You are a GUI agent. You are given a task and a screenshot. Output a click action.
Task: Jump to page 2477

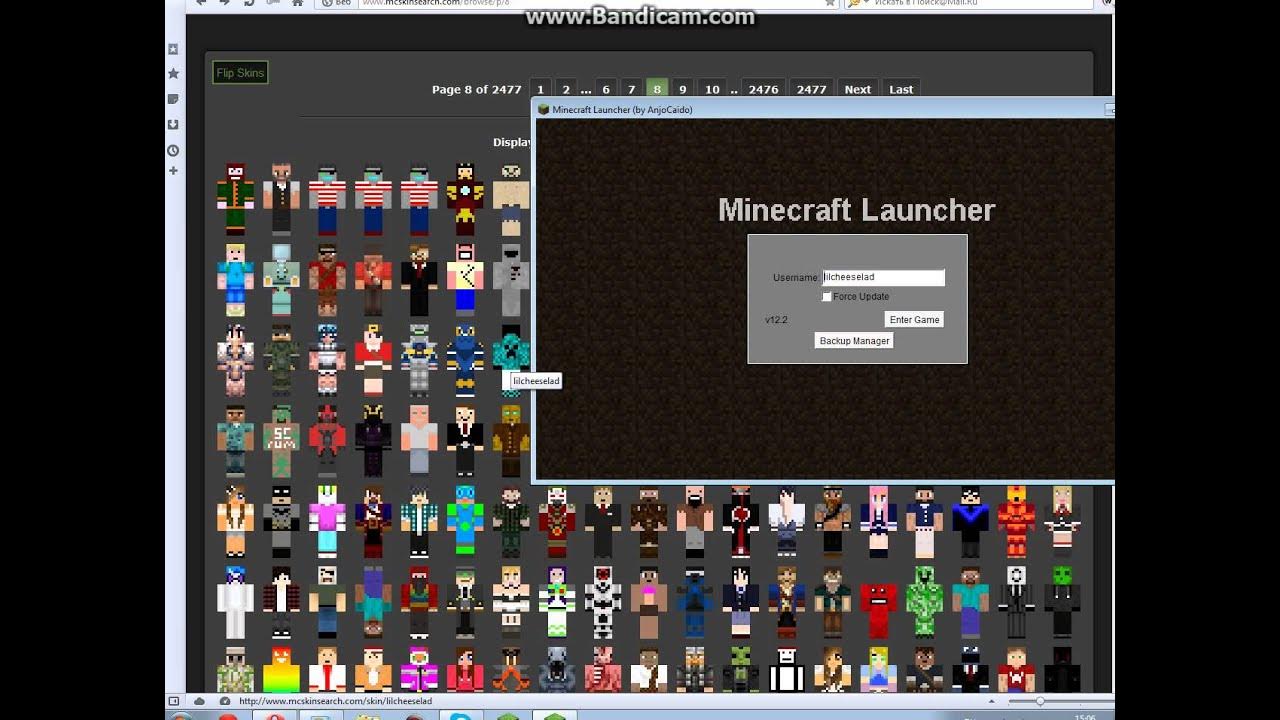(x=811, y=89)
